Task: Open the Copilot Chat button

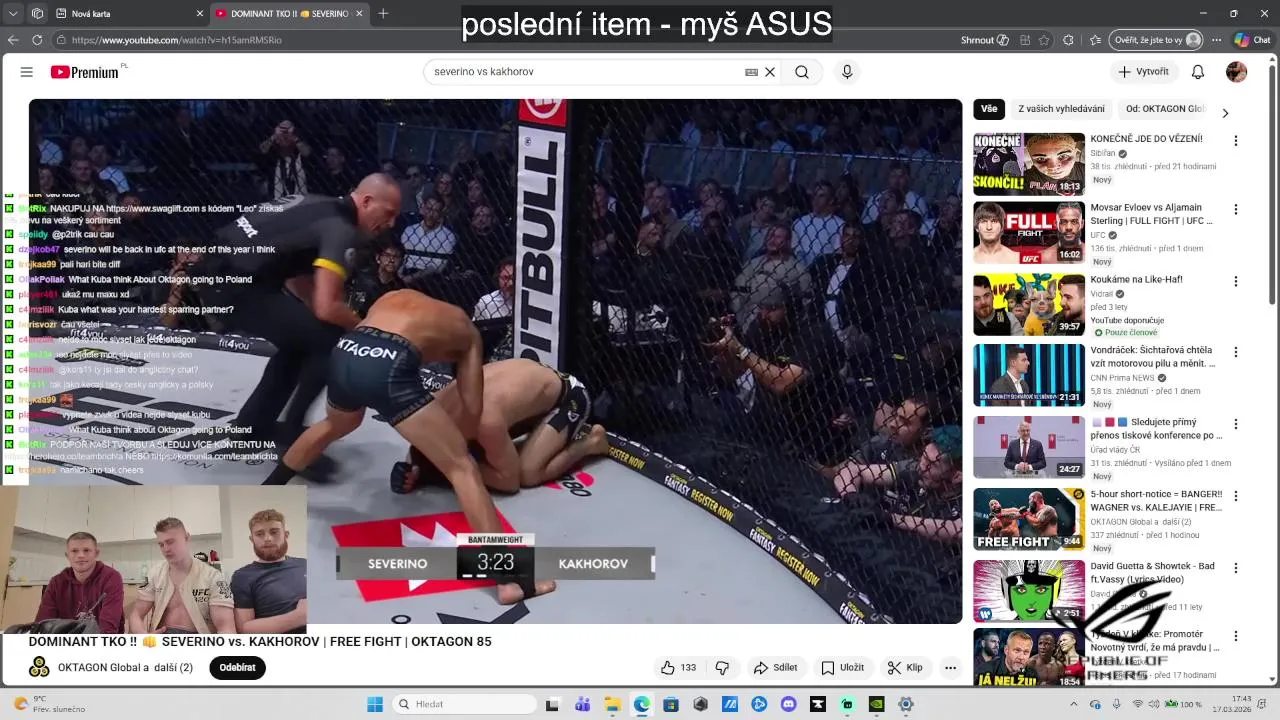Action: pos(1252,40)
